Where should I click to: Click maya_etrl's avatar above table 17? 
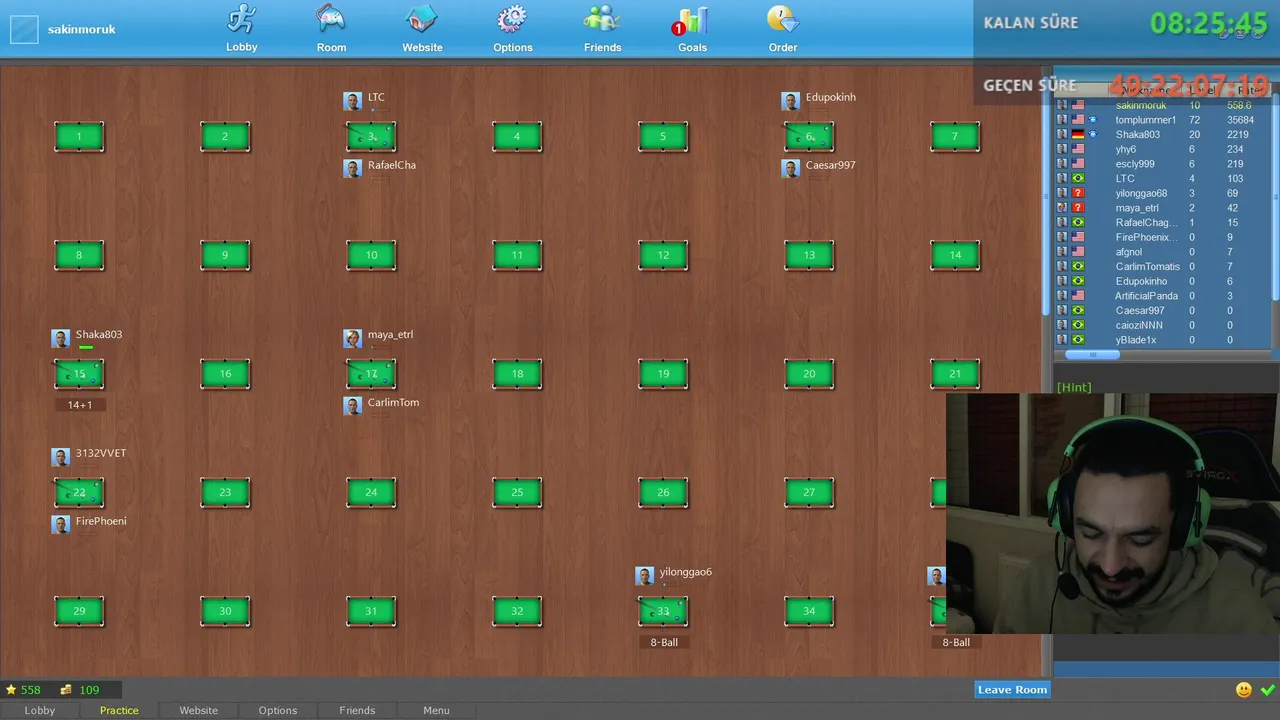pos(353,338)
